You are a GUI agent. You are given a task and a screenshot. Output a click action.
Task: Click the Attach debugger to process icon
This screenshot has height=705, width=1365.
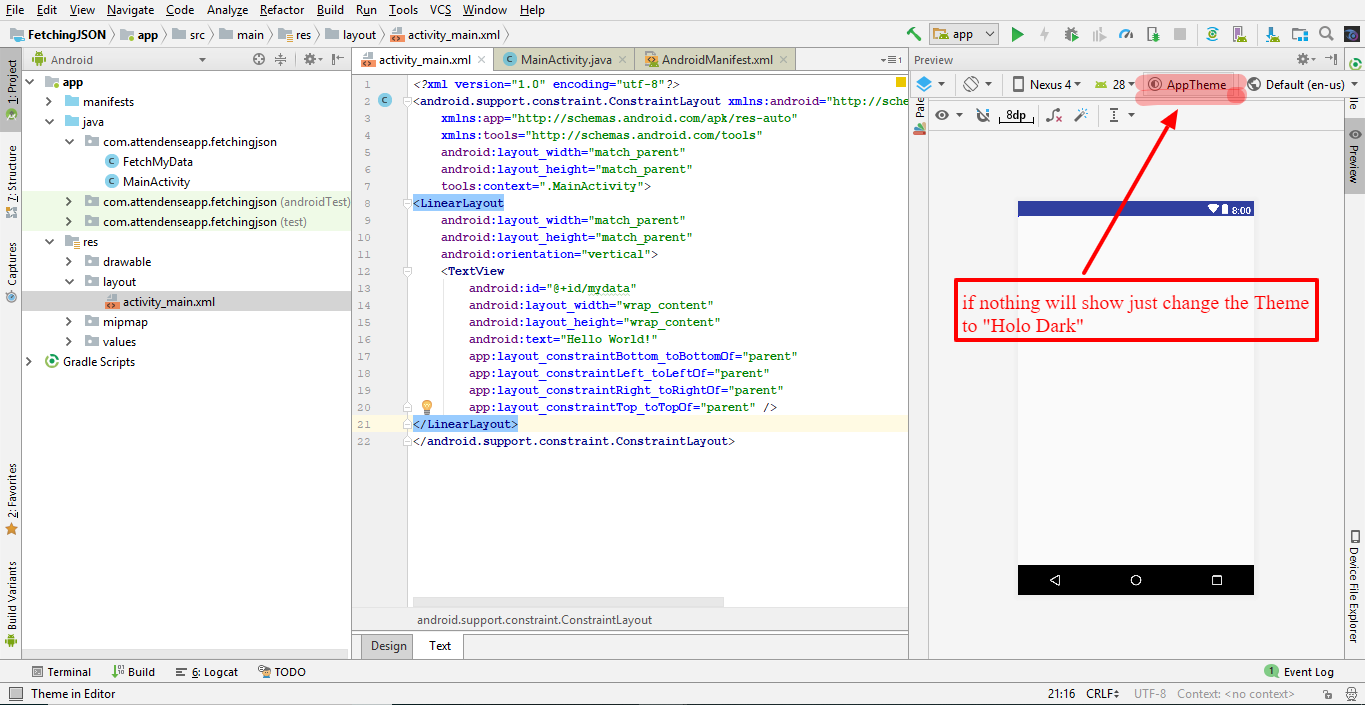1153,34
